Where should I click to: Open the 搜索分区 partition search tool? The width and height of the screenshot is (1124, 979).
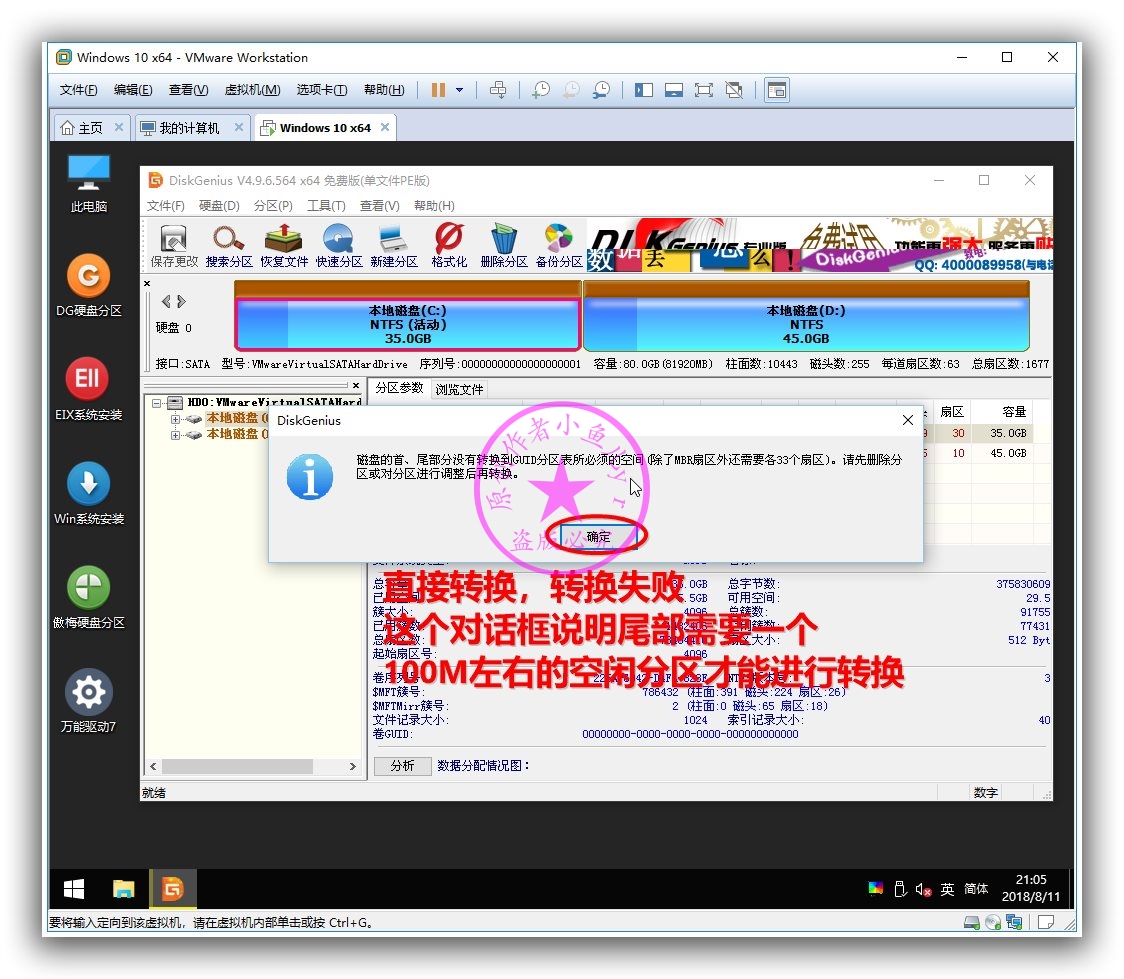point(228,243)
